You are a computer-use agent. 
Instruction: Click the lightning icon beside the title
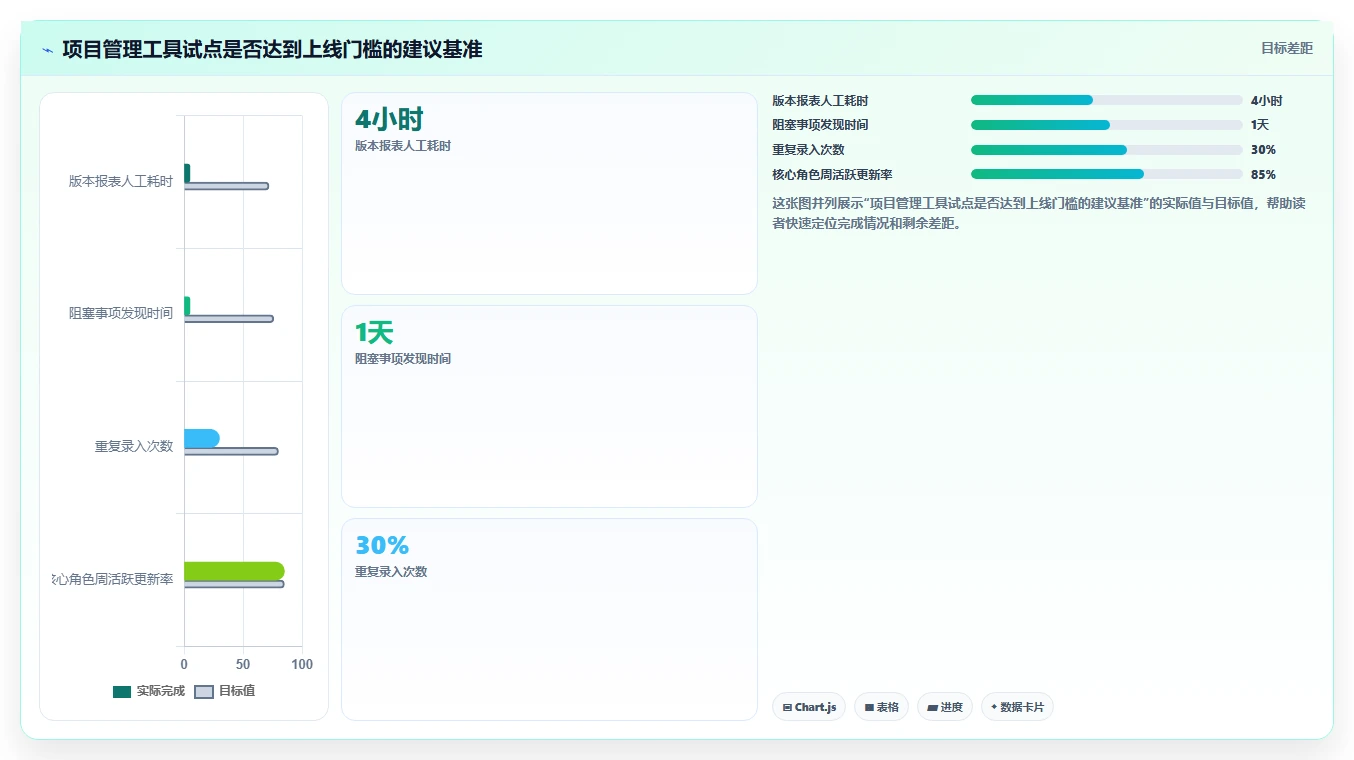[48, 50]
